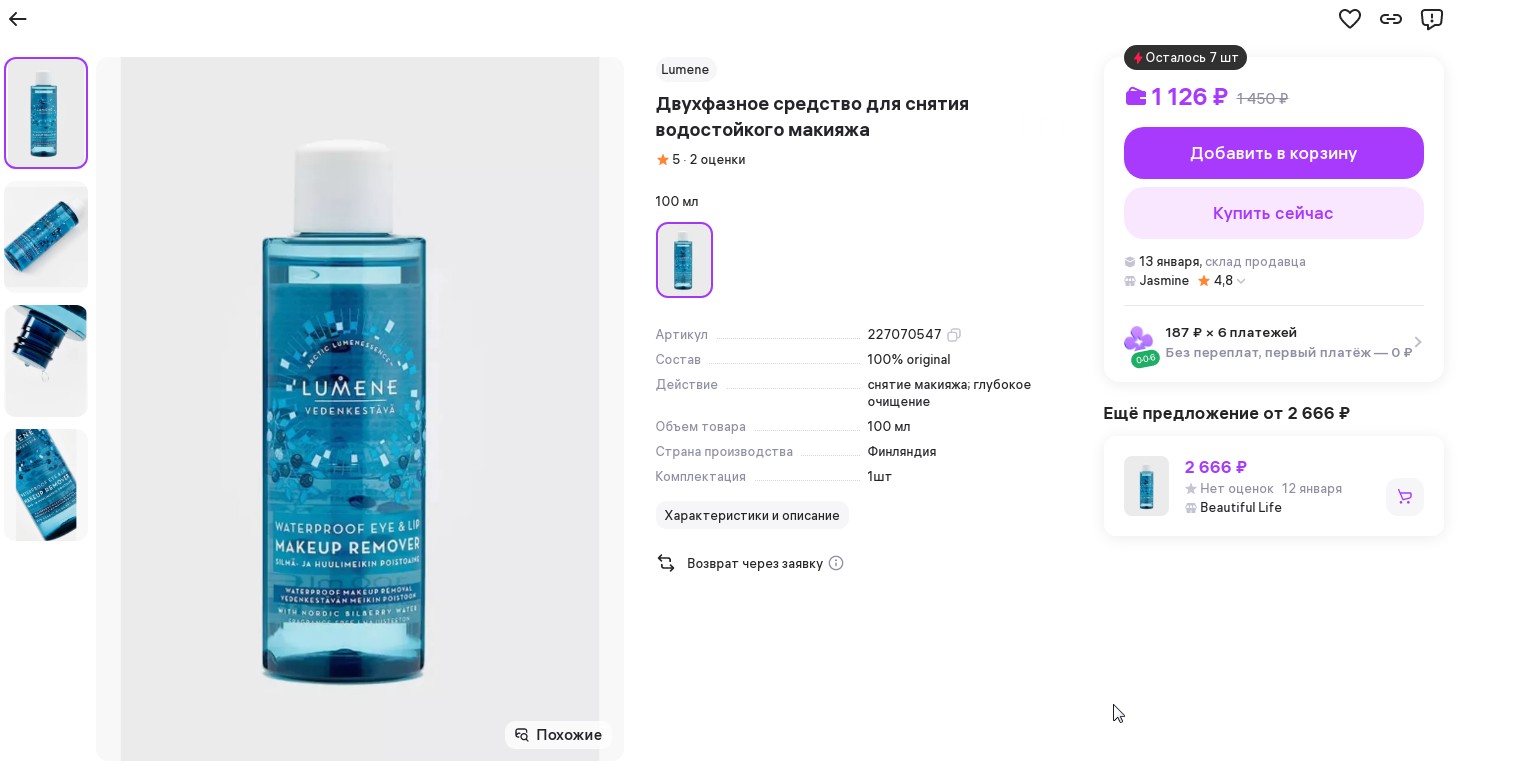
Task: Expand Характеристики и описание section
Action: pyautogui.click(x=752, y=516)
